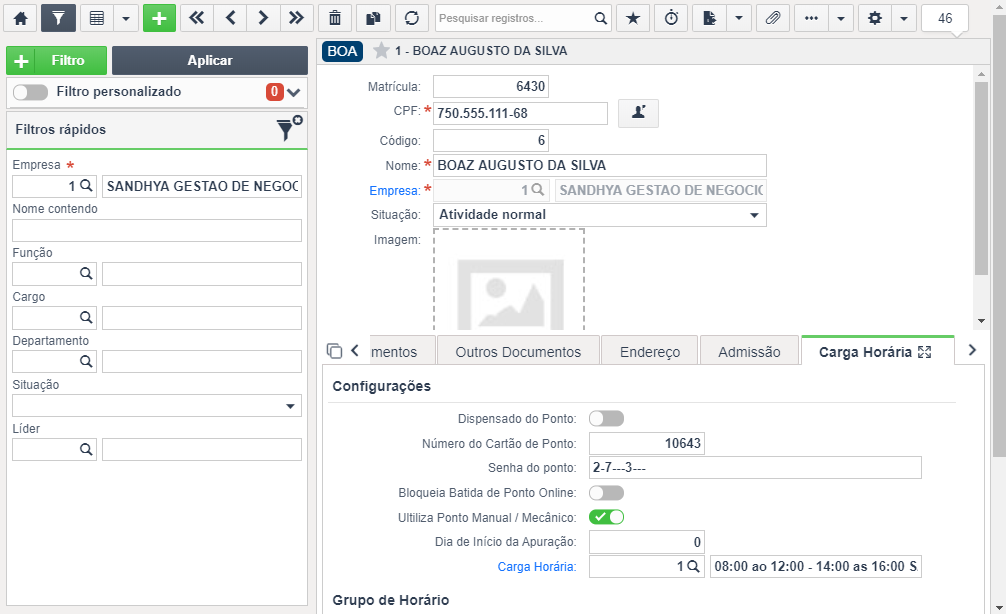
Task: Jump to the last record
Action: click(296, 18)
